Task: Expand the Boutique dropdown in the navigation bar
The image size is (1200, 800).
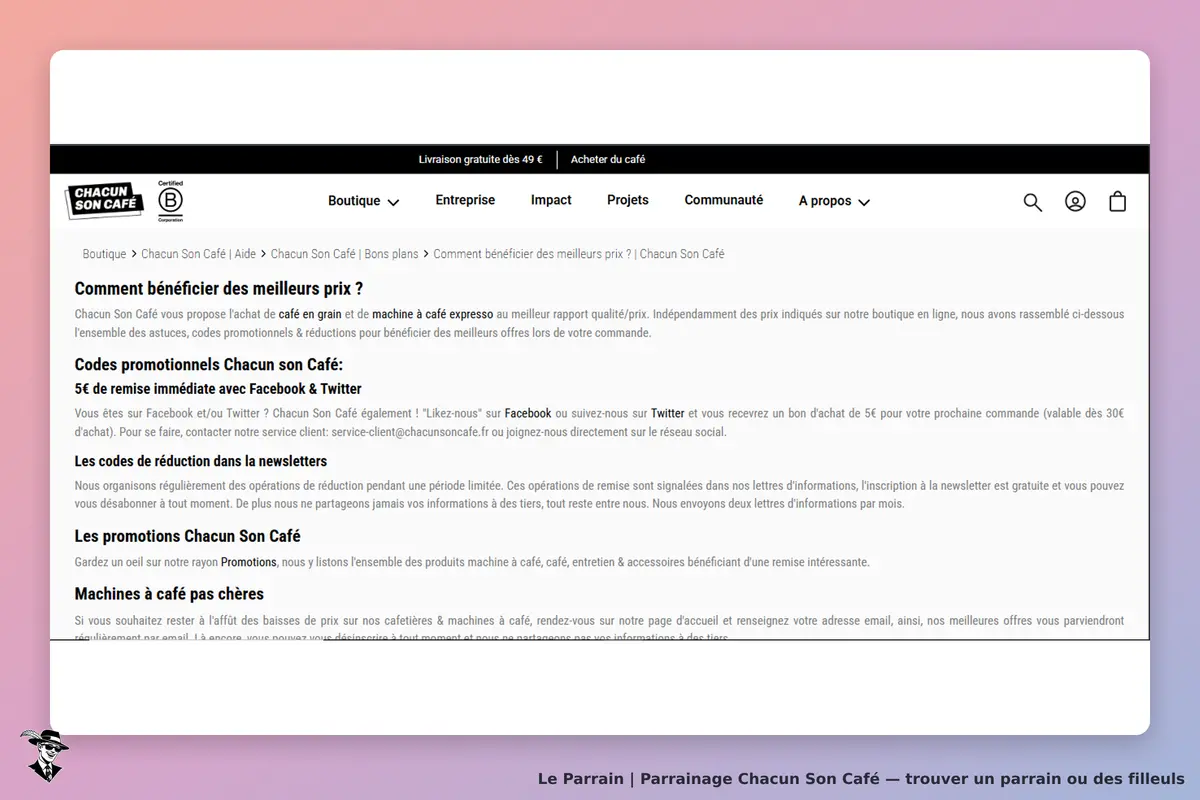Action: click(364, 201)
